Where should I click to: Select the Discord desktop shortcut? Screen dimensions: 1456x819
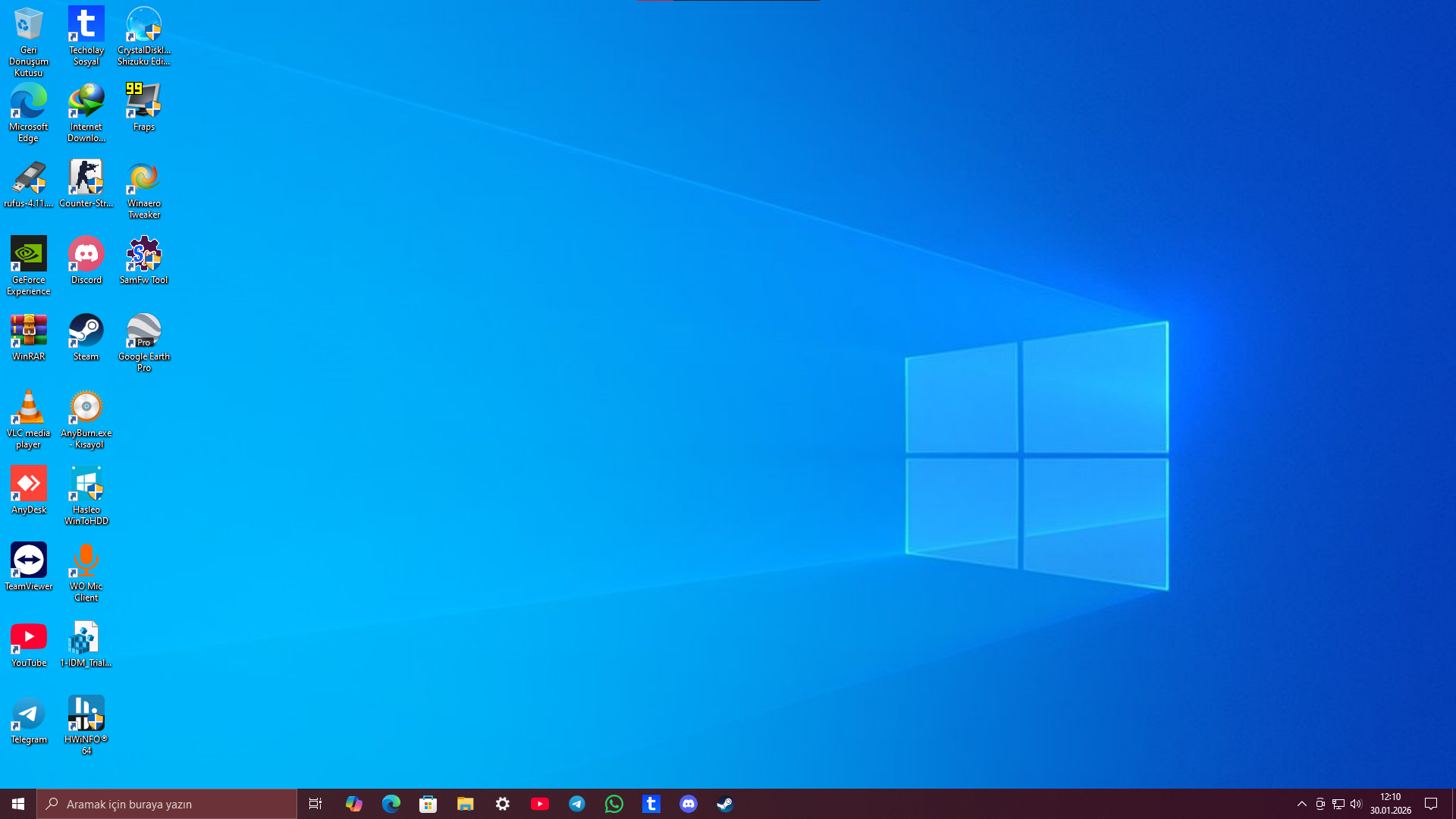click(86, 260)
